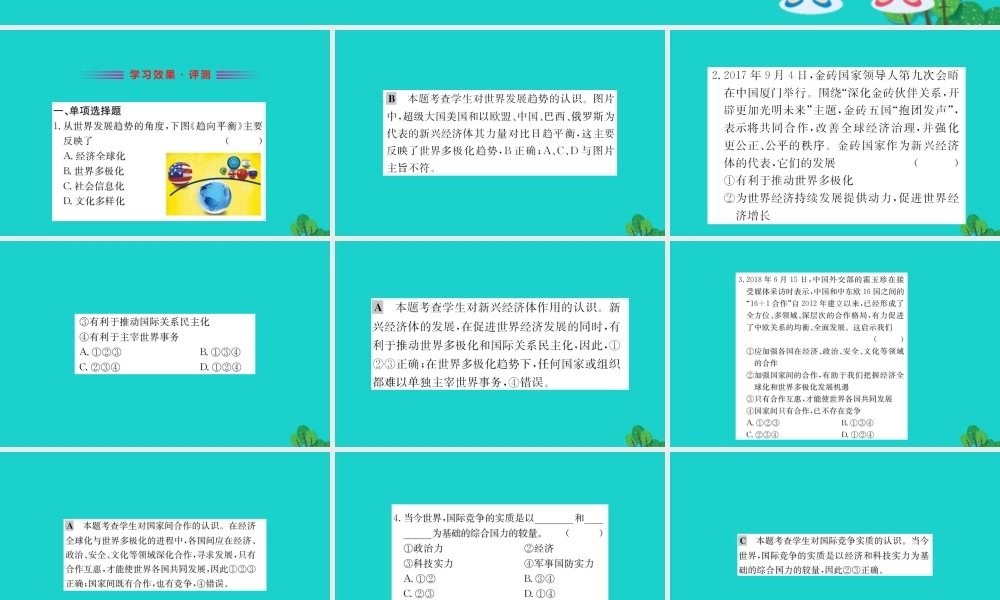
Task: Select option A. 经济全球化
Action: [94, 156]
